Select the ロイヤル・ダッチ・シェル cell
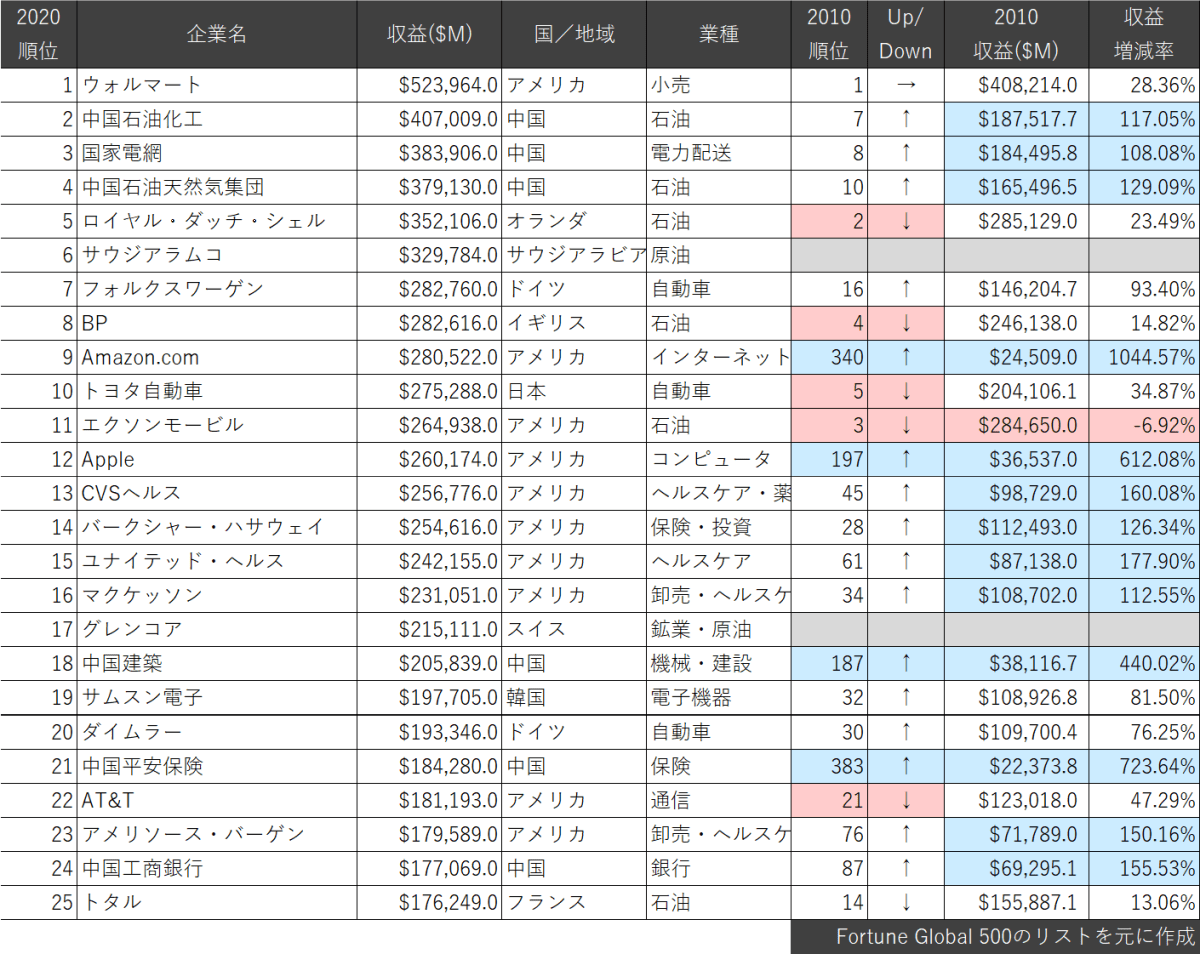Viewport: 1200px width, 954px height. point(216,221)
